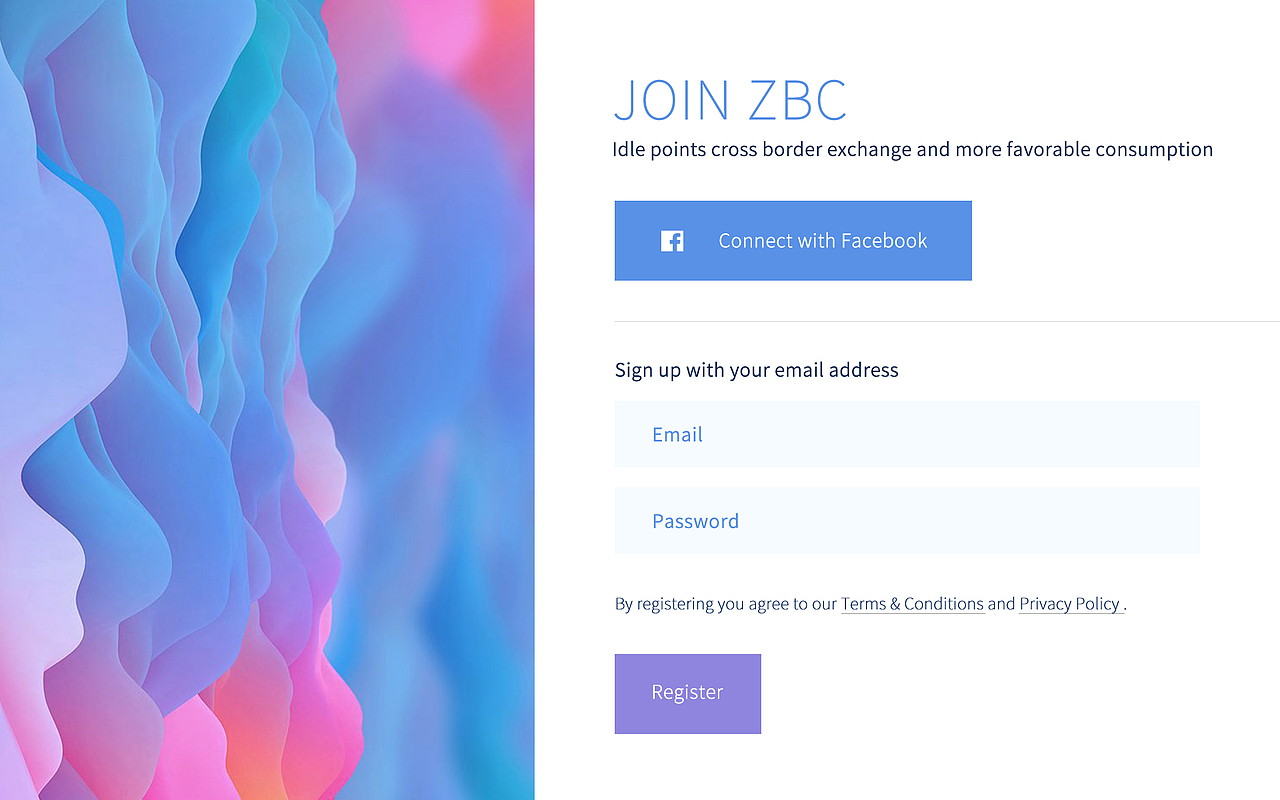This screenshot has height=800, width=1280.
Task: Click the abstract wave artwork panel
Action: point(267,400)
